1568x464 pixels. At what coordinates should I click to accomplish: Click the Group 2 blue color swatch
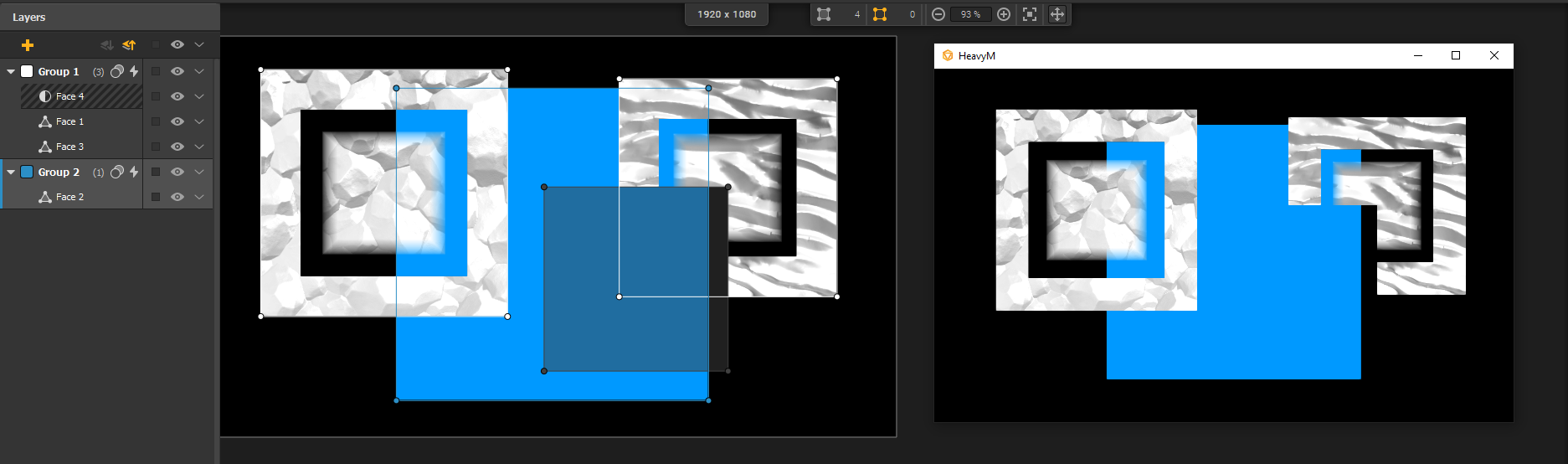pyautogui.click(x=27, y=172)
